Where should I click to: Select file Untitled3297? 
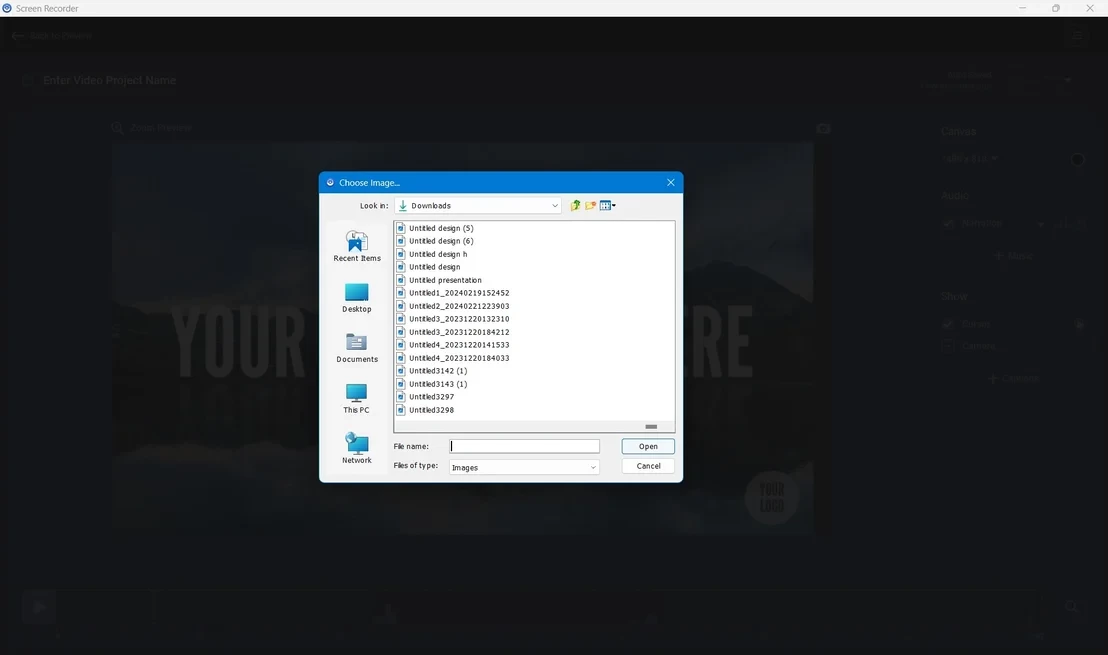click(431, 397)
